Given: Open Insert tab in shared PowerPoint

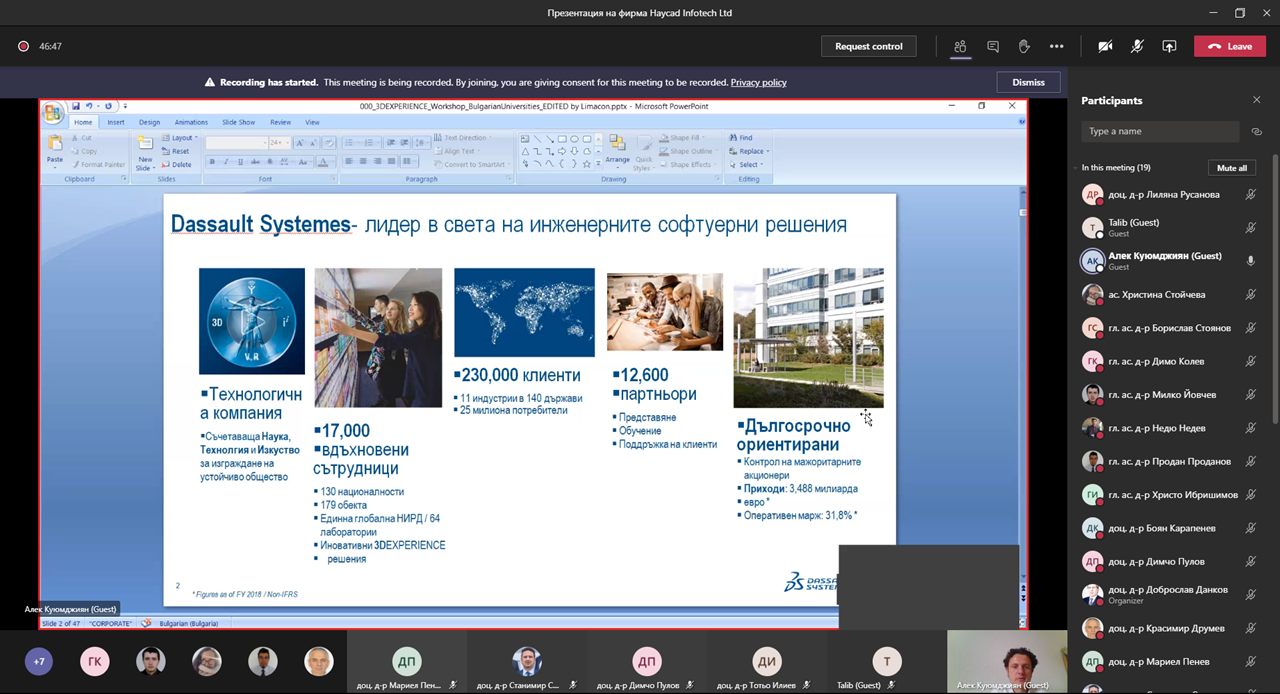Looking at the screenshot, I should coord(116,122).
